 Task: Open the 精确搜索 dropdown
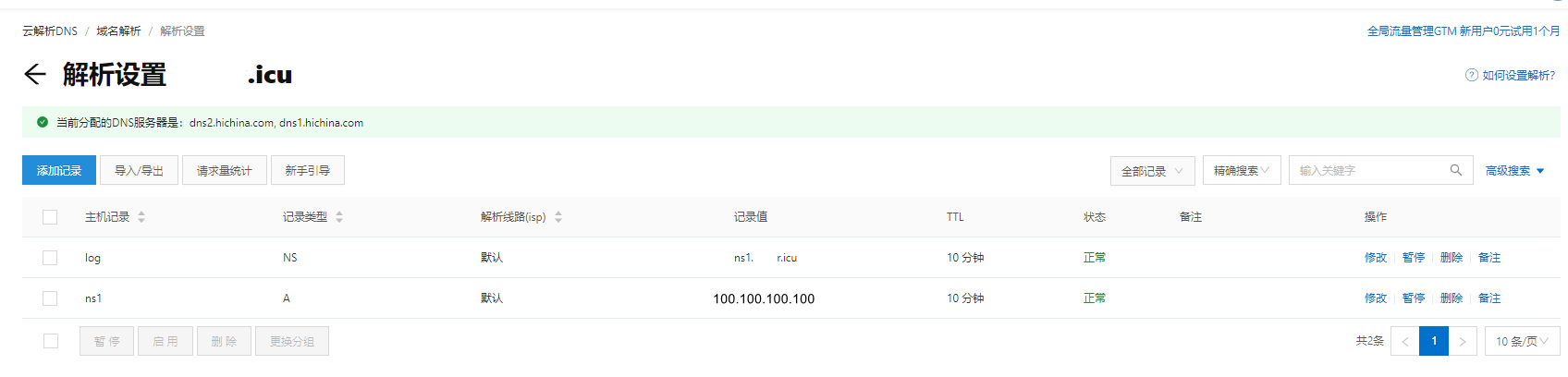(x=1241, y=171)
